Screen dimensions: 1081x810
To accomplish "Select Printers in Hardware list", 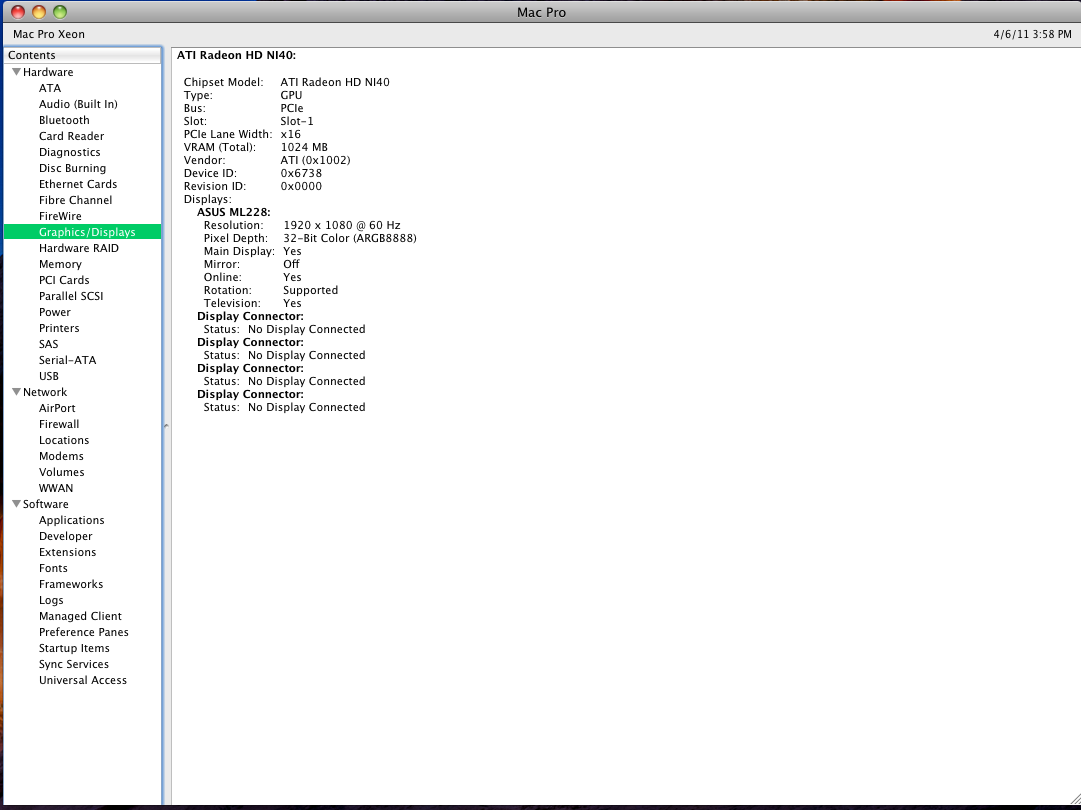I will (59, 328).
